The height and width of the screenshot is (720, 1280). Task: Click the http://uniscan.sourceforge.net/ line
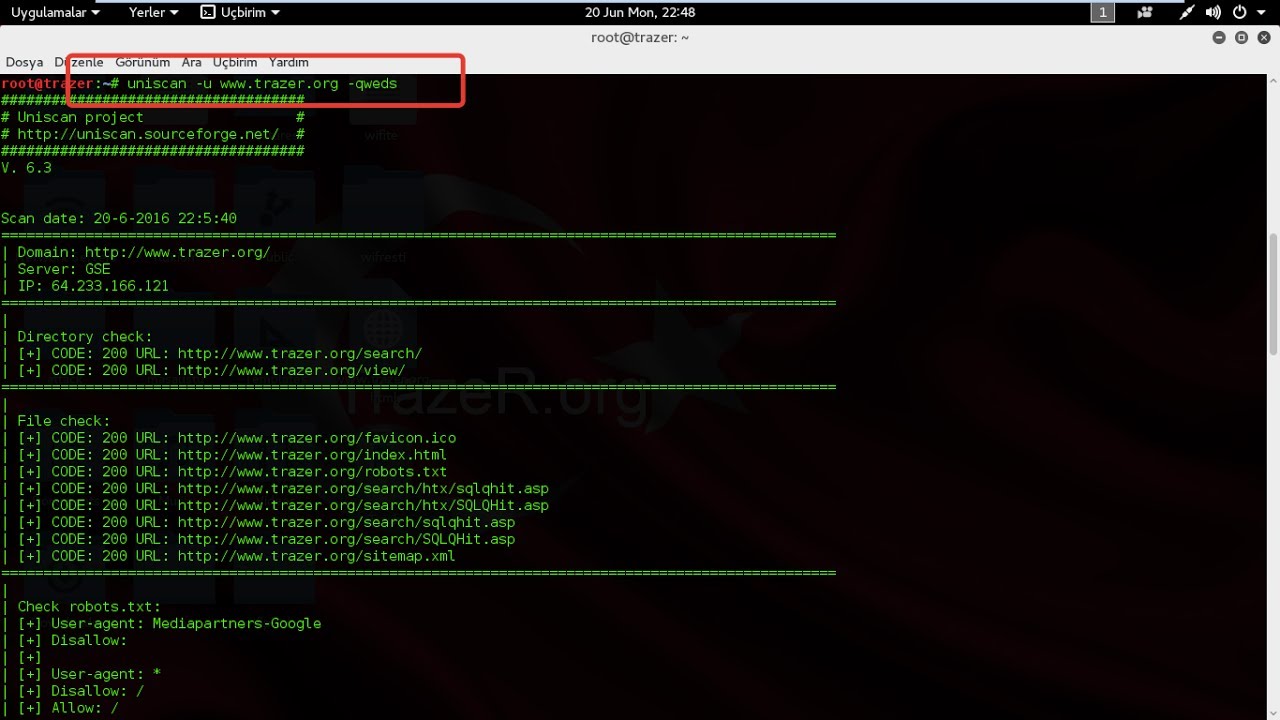[153, 134]
